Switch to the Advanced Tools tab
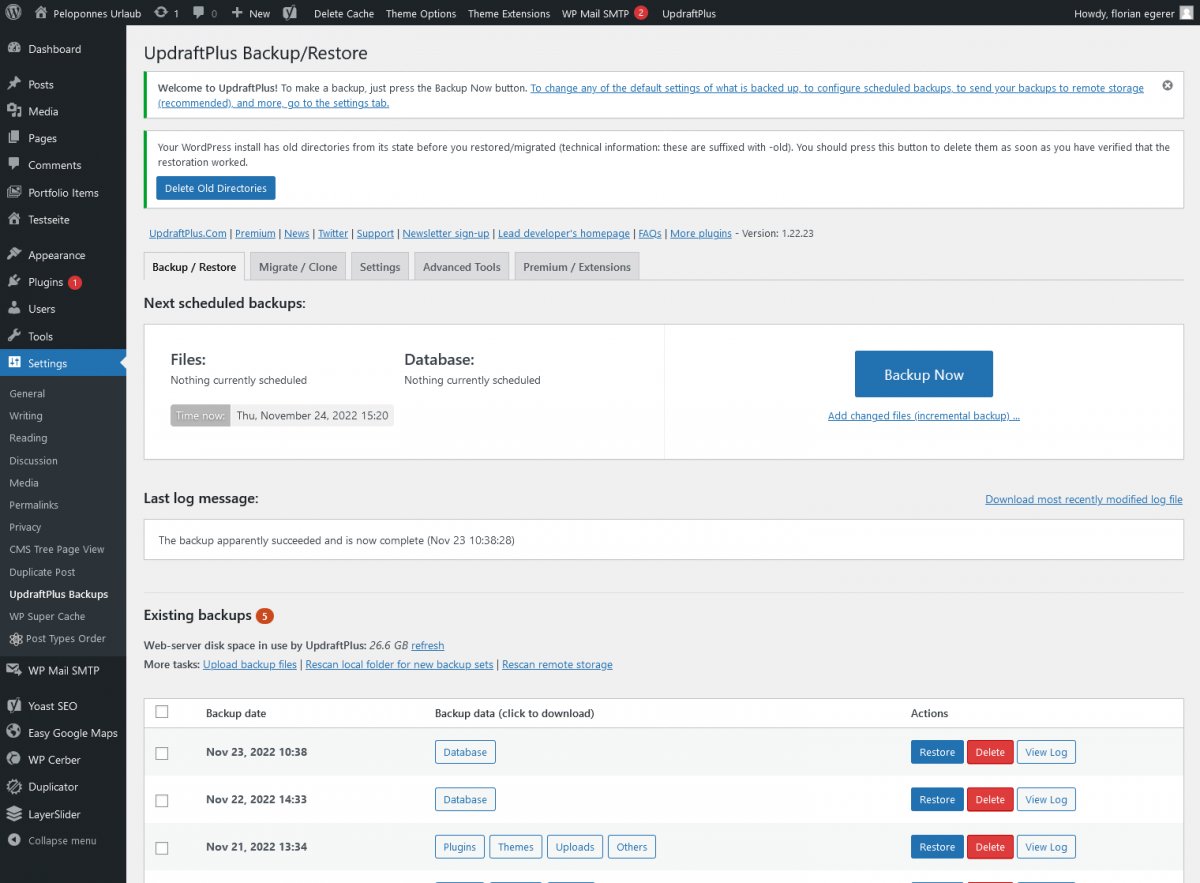Image resolution: width=1200 pixels, height=883 pixels. tap(461, 267)
